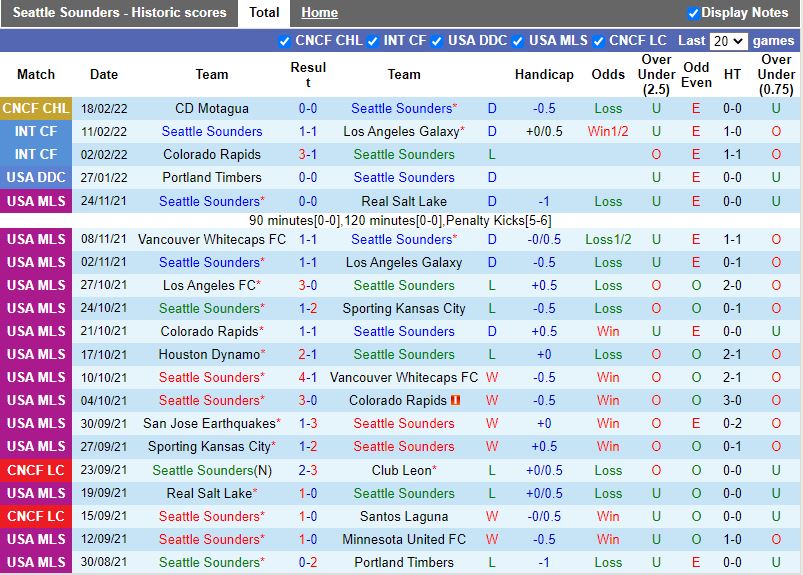Click the Over Under (2.5) column header
Viewport: 803px width, 575px height.
point(656,75)
